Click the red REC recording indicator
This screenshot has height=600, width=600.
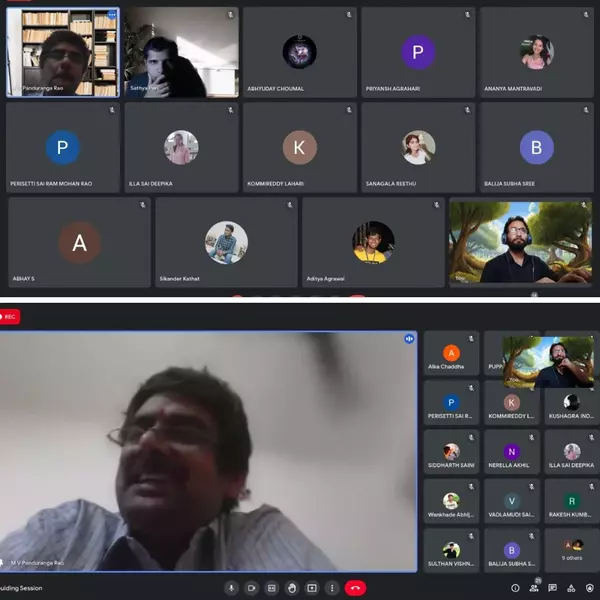11,317
